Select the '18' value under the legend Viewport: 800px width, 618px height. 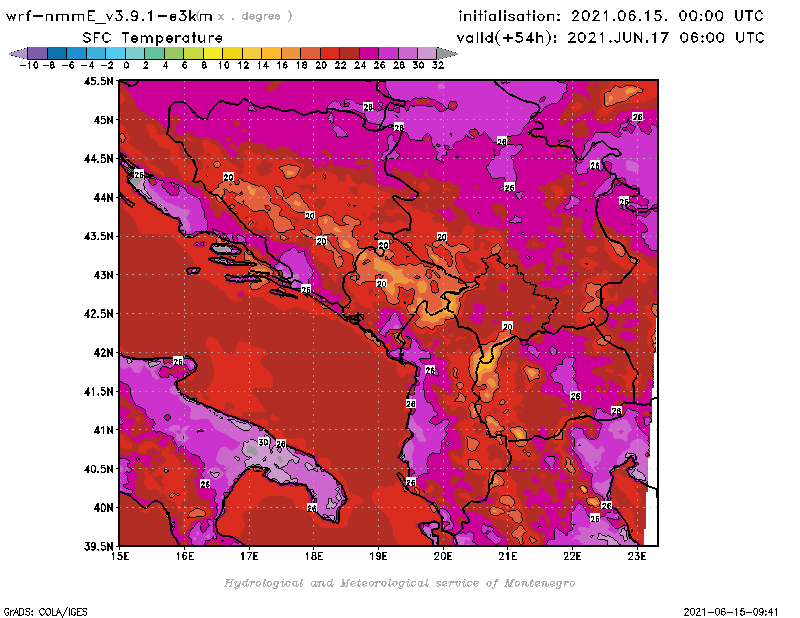[302, 65]
